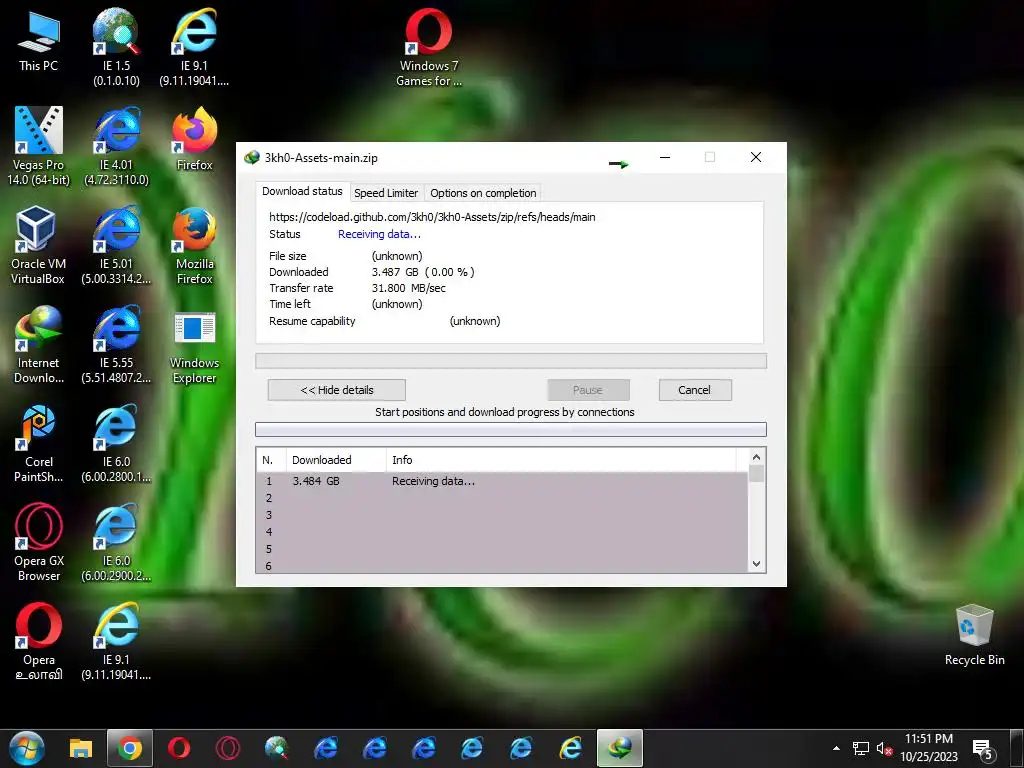Click the 31.800 MB/sec transfer rate value

pos(409,288)
